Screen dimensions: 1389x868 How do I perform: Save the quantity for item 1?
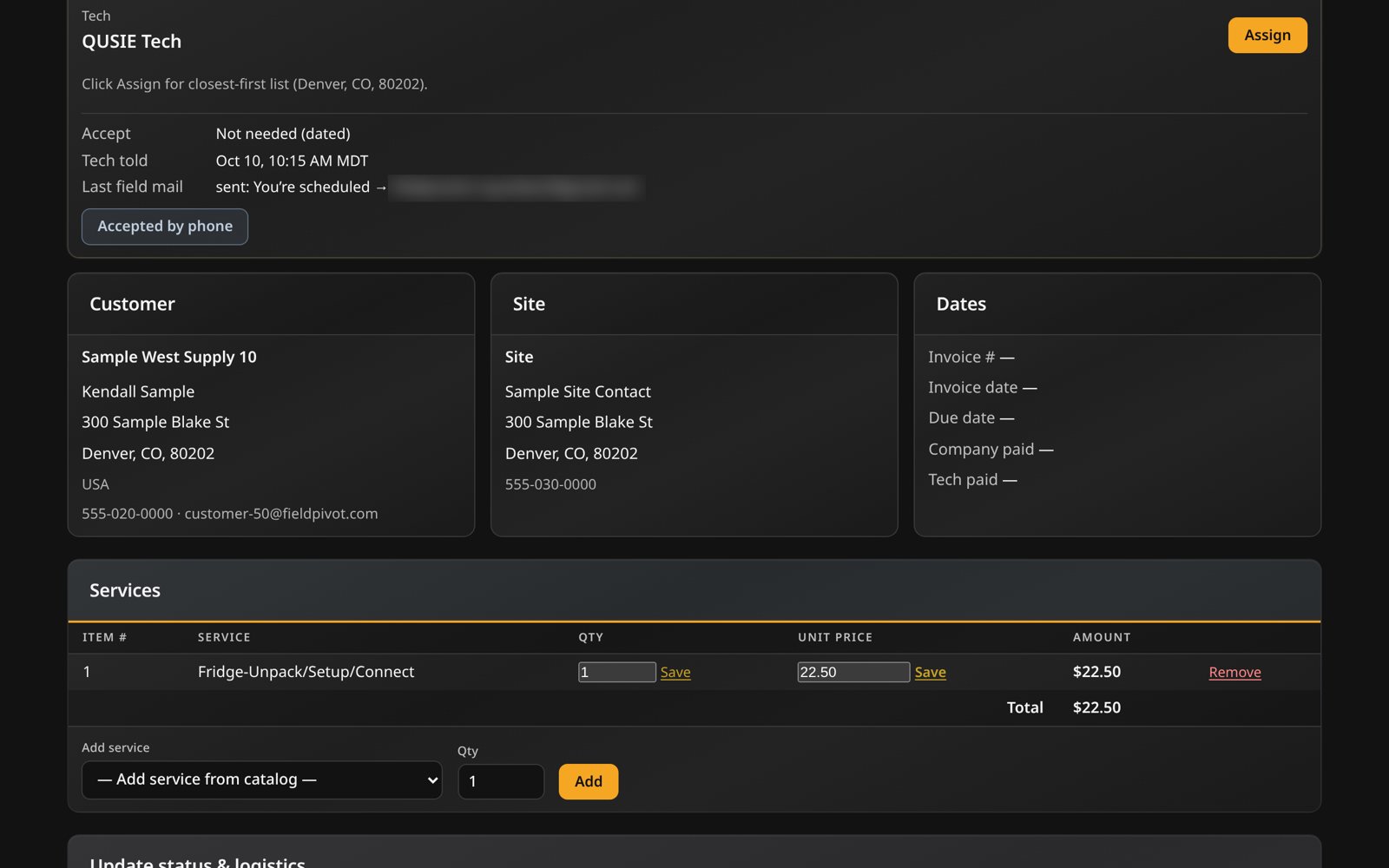(x=675, y=672)
